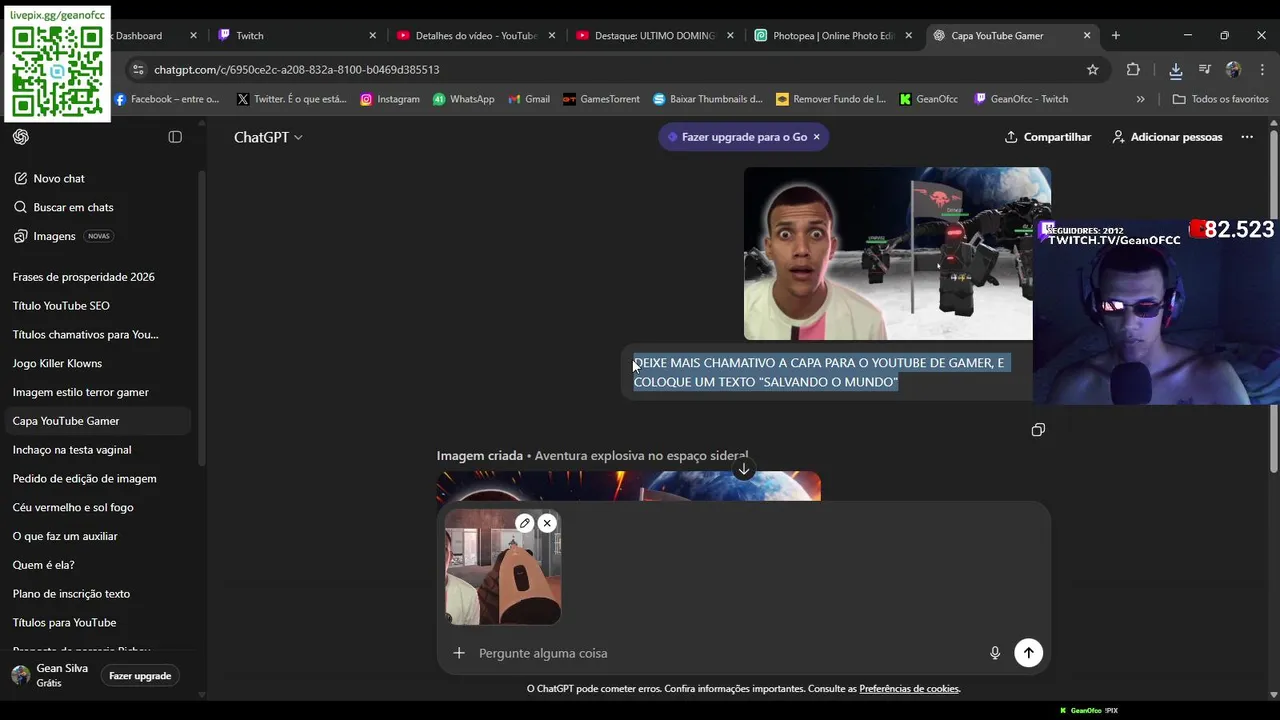
Task: Close the Capa YouTube Gamer tab
Action: pos(1087,36)
